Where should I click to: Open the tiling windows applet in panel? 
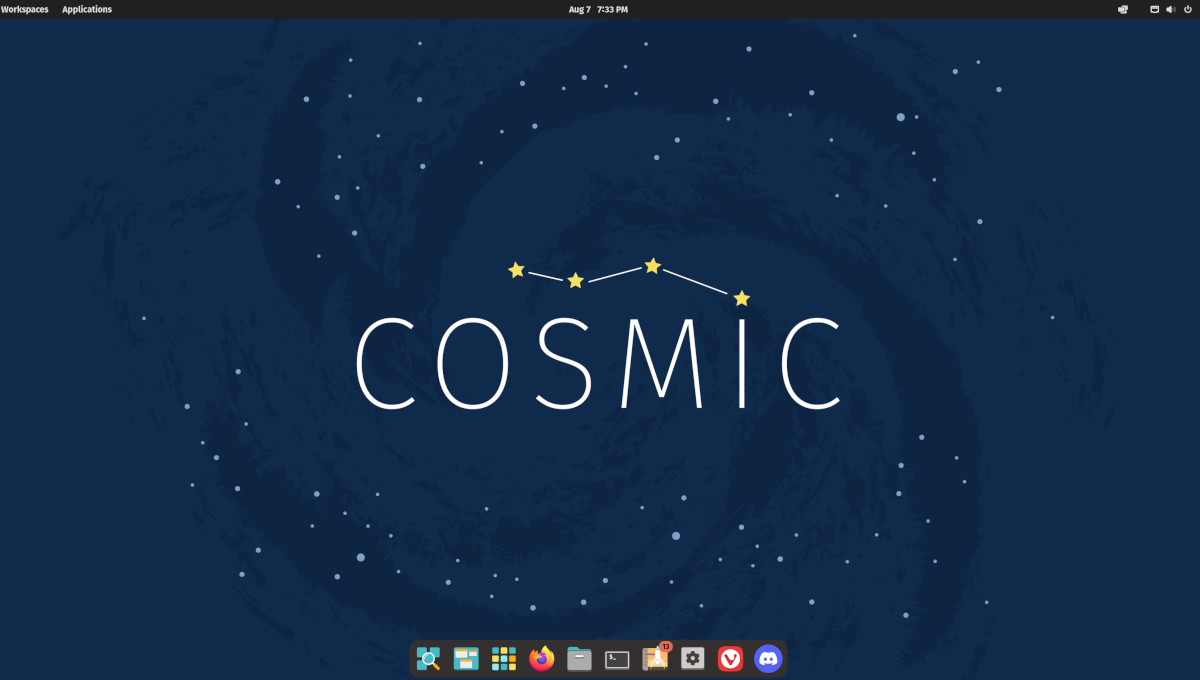tap(1123, 9)
